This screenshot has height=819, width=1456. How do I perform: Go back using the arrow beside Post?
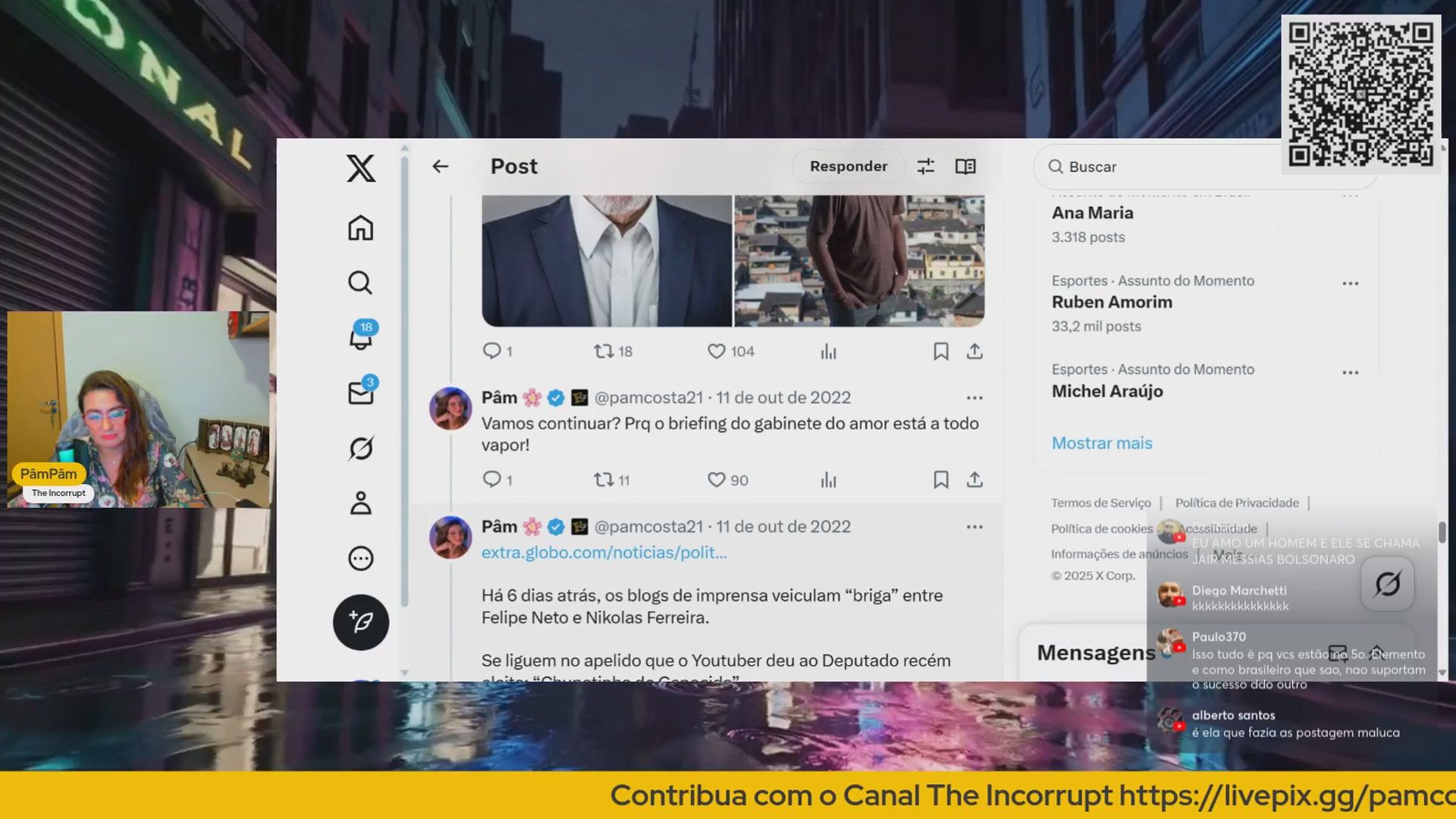coord(441,167)
